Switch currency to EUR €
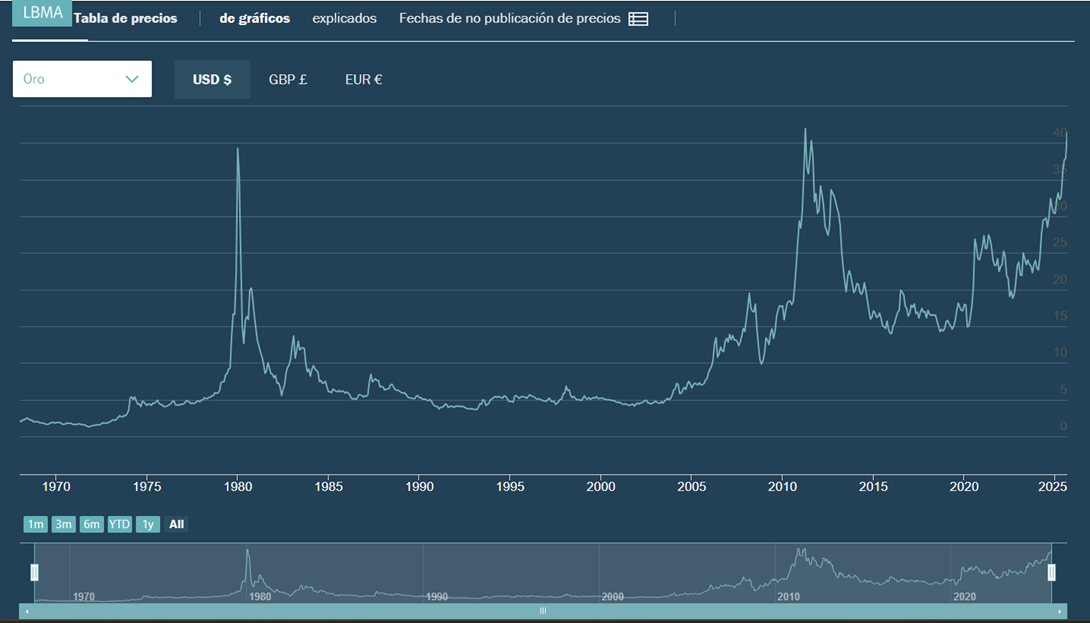This screenshot has height=623, width=1090. [363, 80]
